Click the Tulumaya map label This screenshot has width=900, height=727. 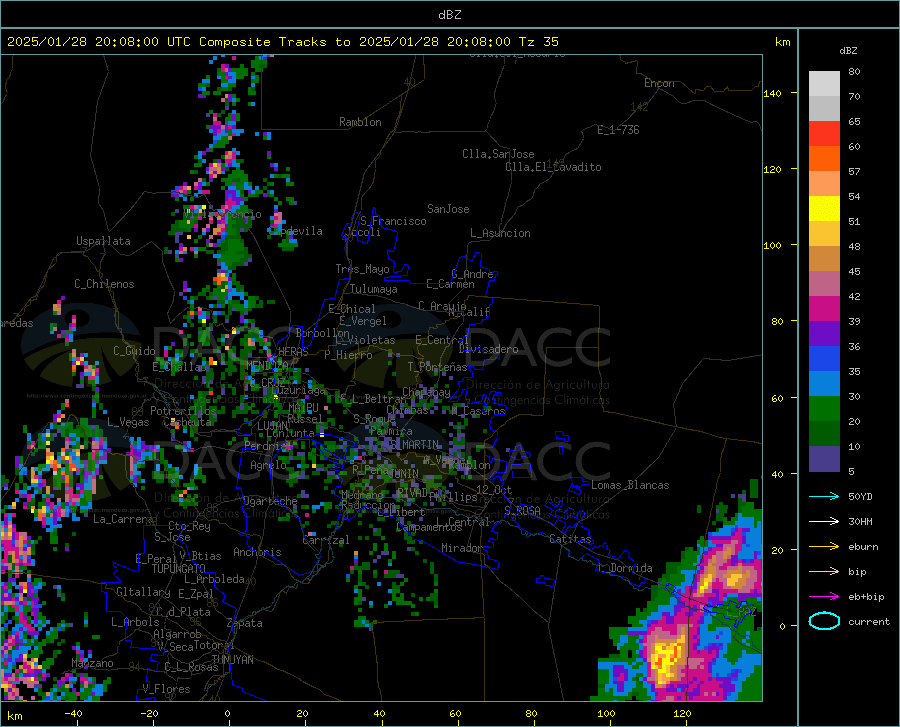coord(374,289)
